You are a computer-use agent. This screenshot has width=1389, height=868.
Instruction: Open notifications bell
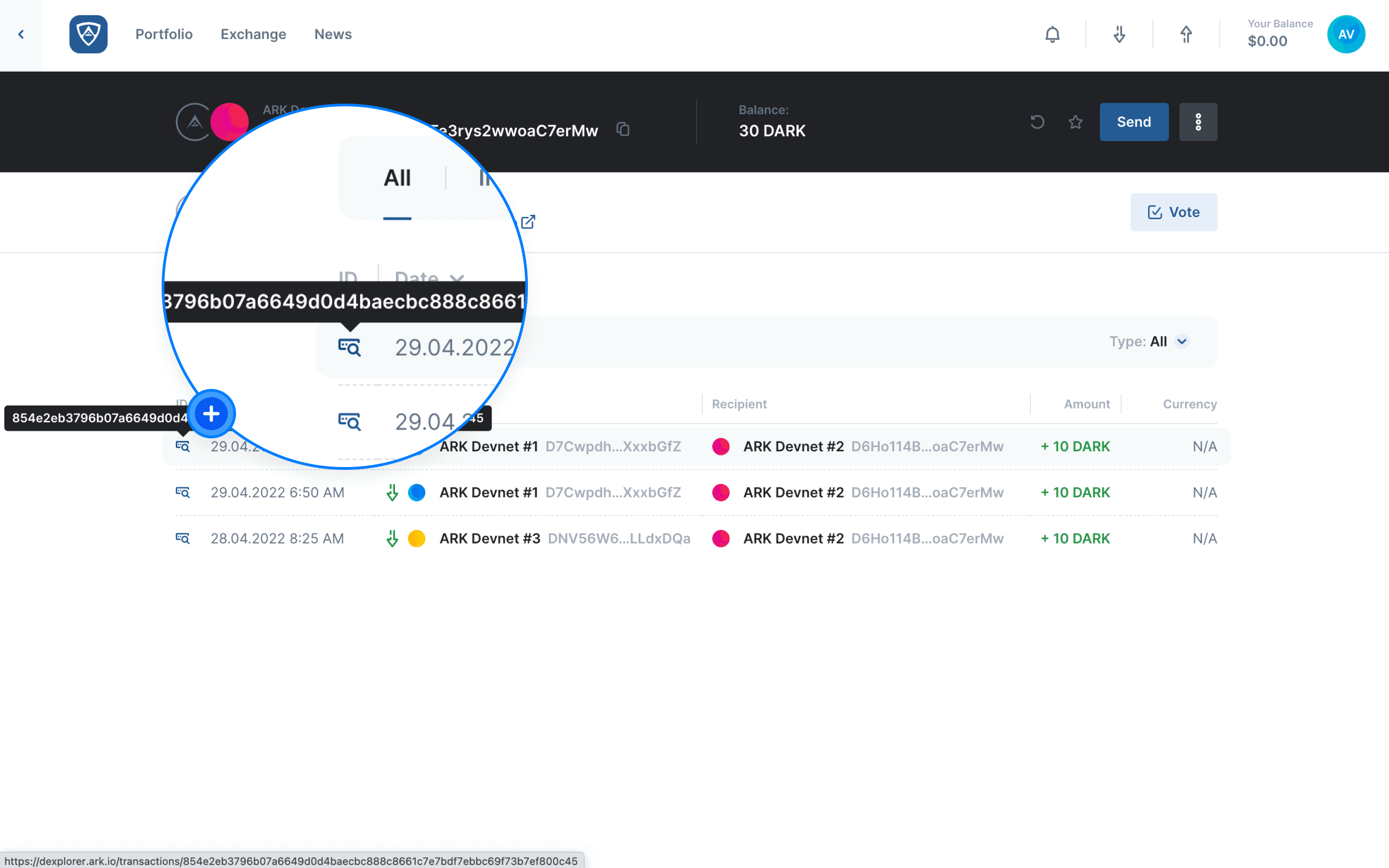point(1052,34)
